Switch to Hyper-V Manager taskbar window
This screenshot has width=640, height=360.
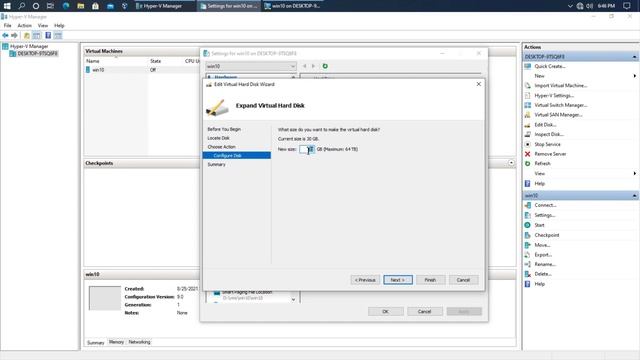coord(163,6)
